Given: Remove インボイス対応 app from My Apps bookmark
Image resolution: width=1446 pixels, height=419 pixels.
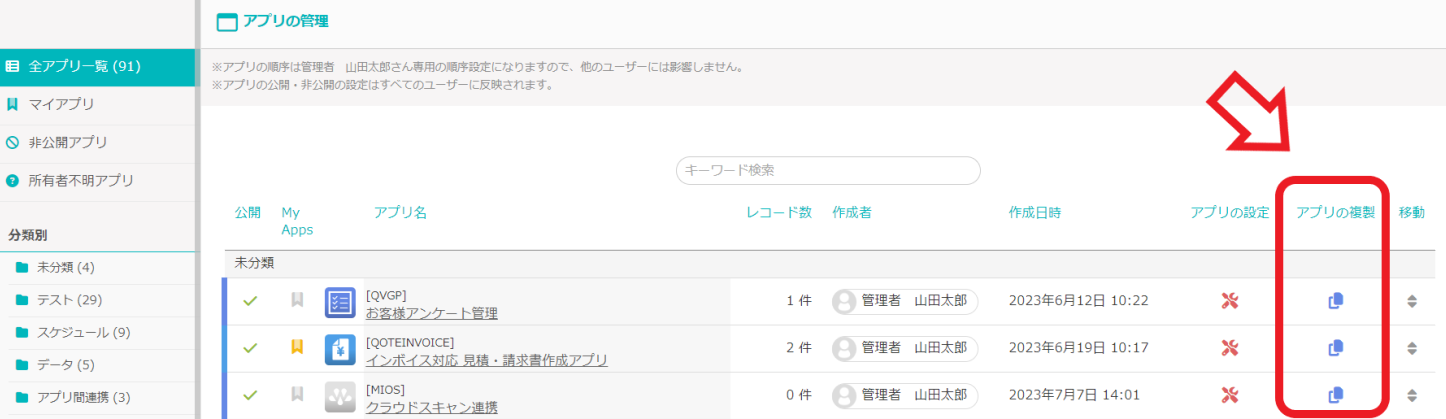Looking at the screenshot, I should coord(297,347).
